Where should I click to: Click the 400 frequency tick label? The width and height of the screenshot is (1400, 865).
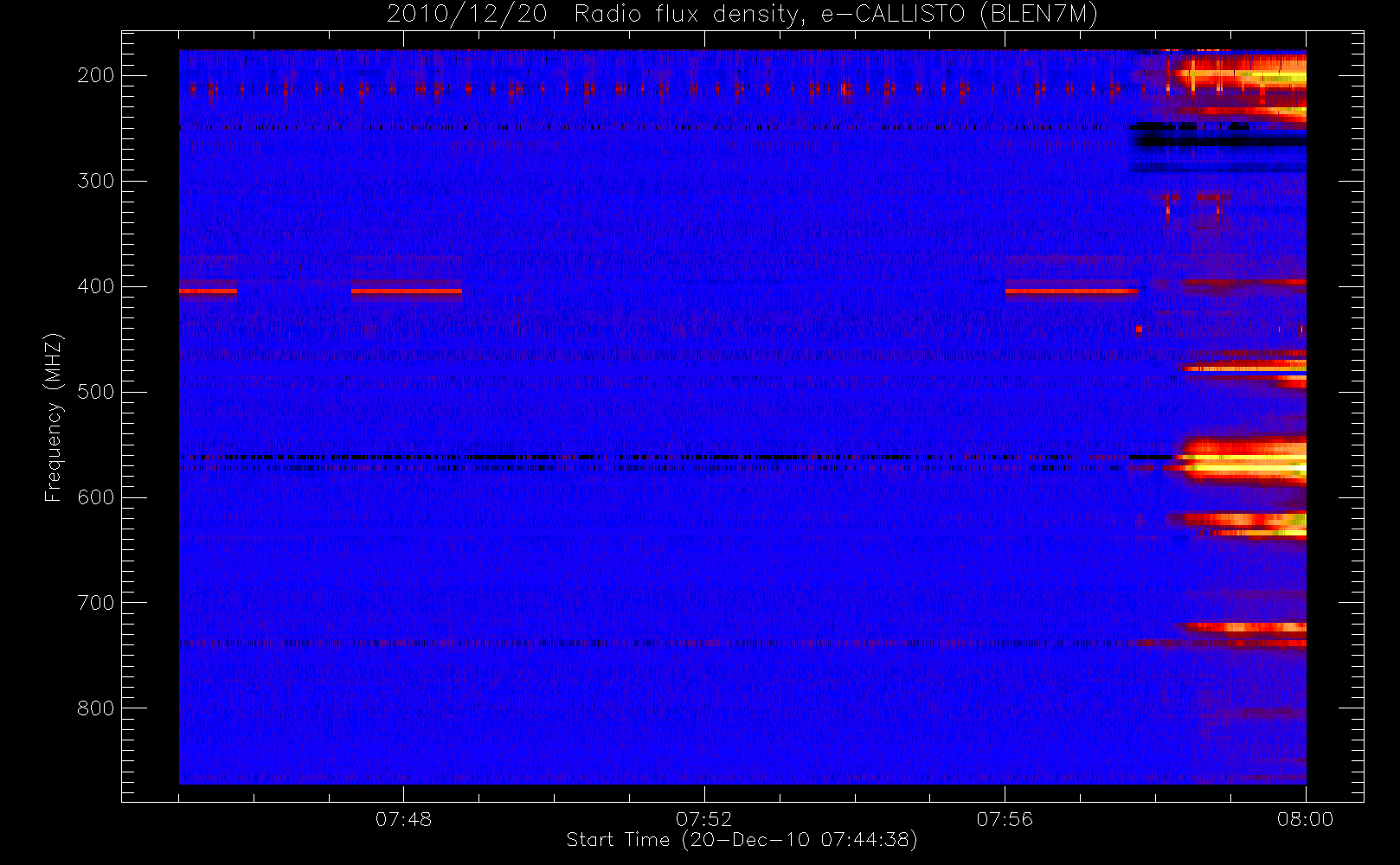pos(95,286)
